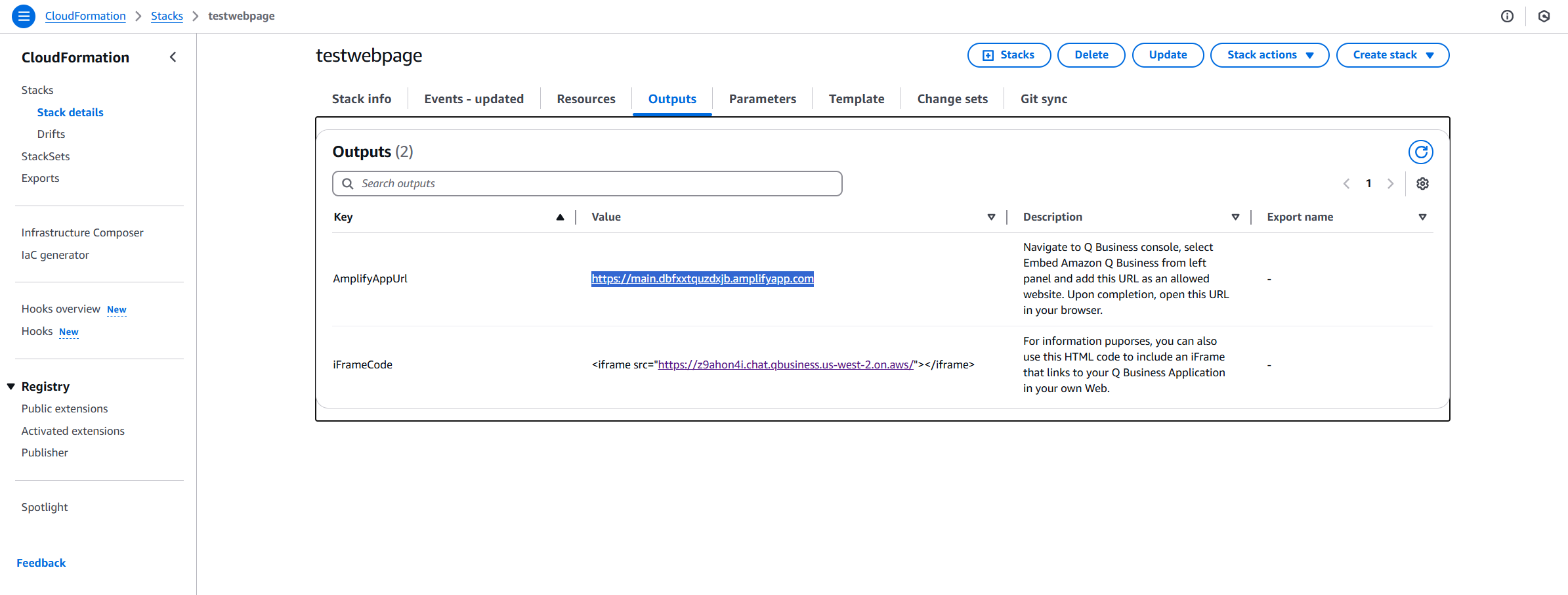
Task: Open Hooks overview in the sidebar
Action: click(x=61, y=309)
